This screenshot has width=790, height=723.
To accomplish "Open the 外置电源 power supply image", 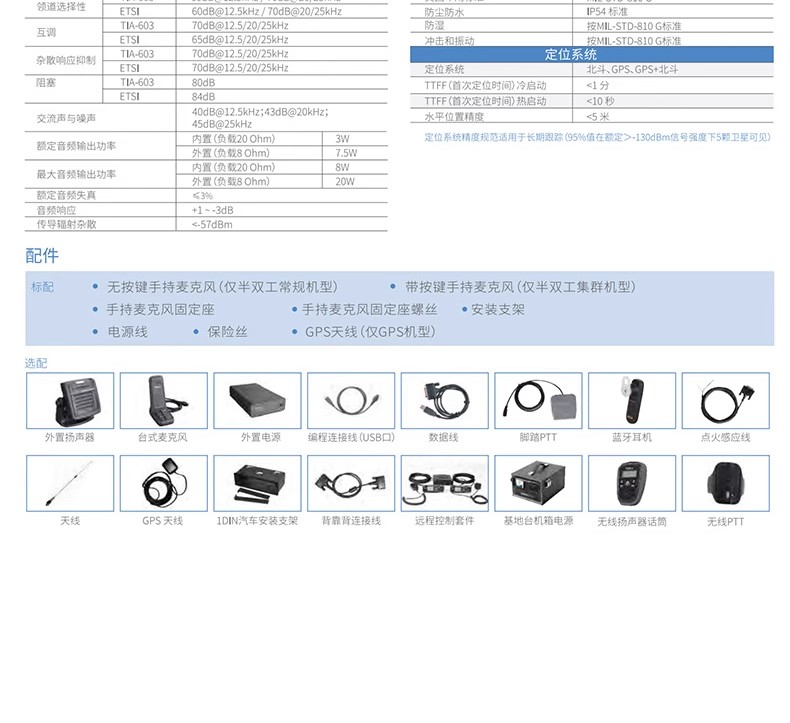I will [257, 401].
